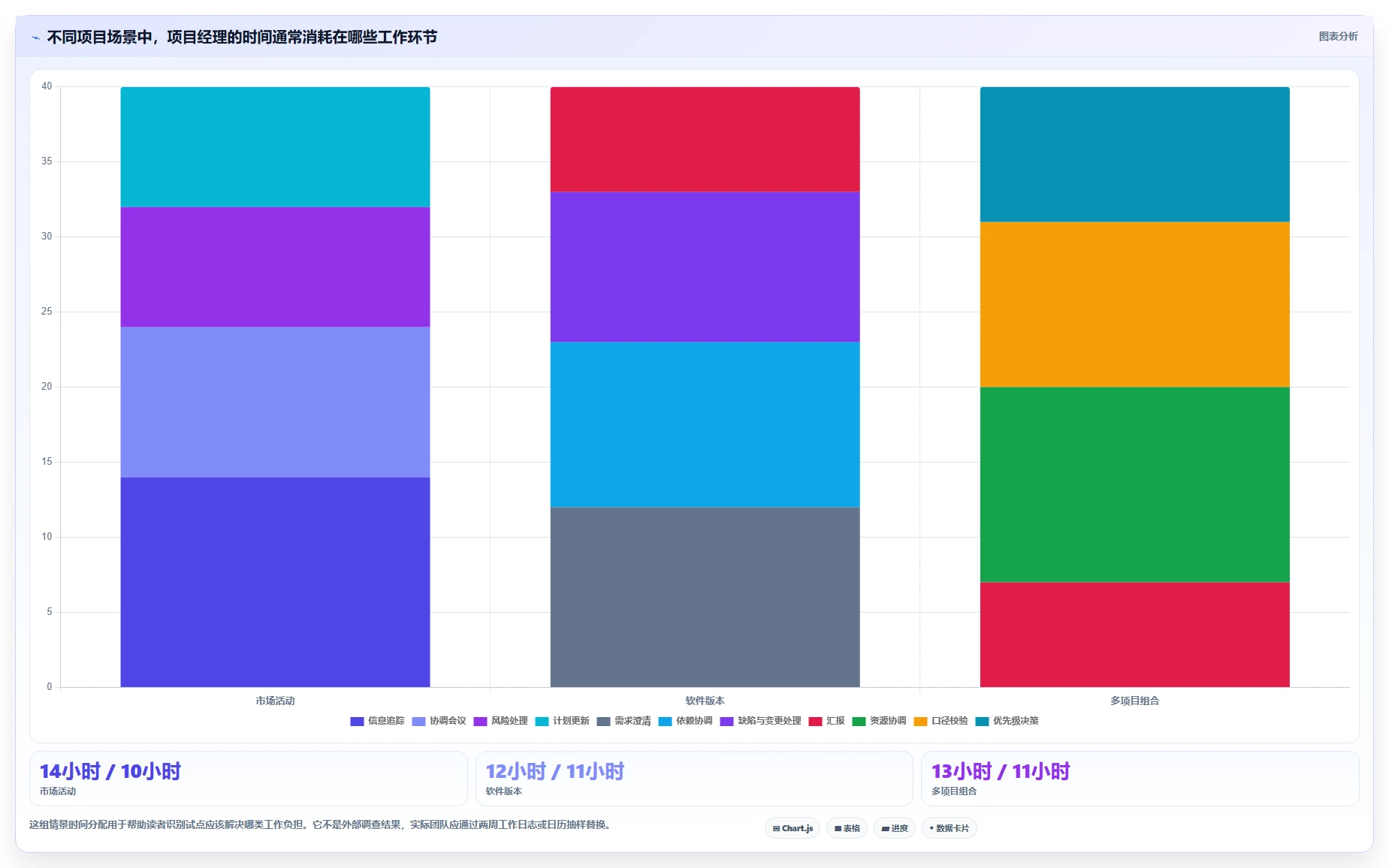Screen dimensions: 1389x868
Task: Click the chart title 不同项目场景中 heading
Action: pyautogui.click(x=242, y=38)
